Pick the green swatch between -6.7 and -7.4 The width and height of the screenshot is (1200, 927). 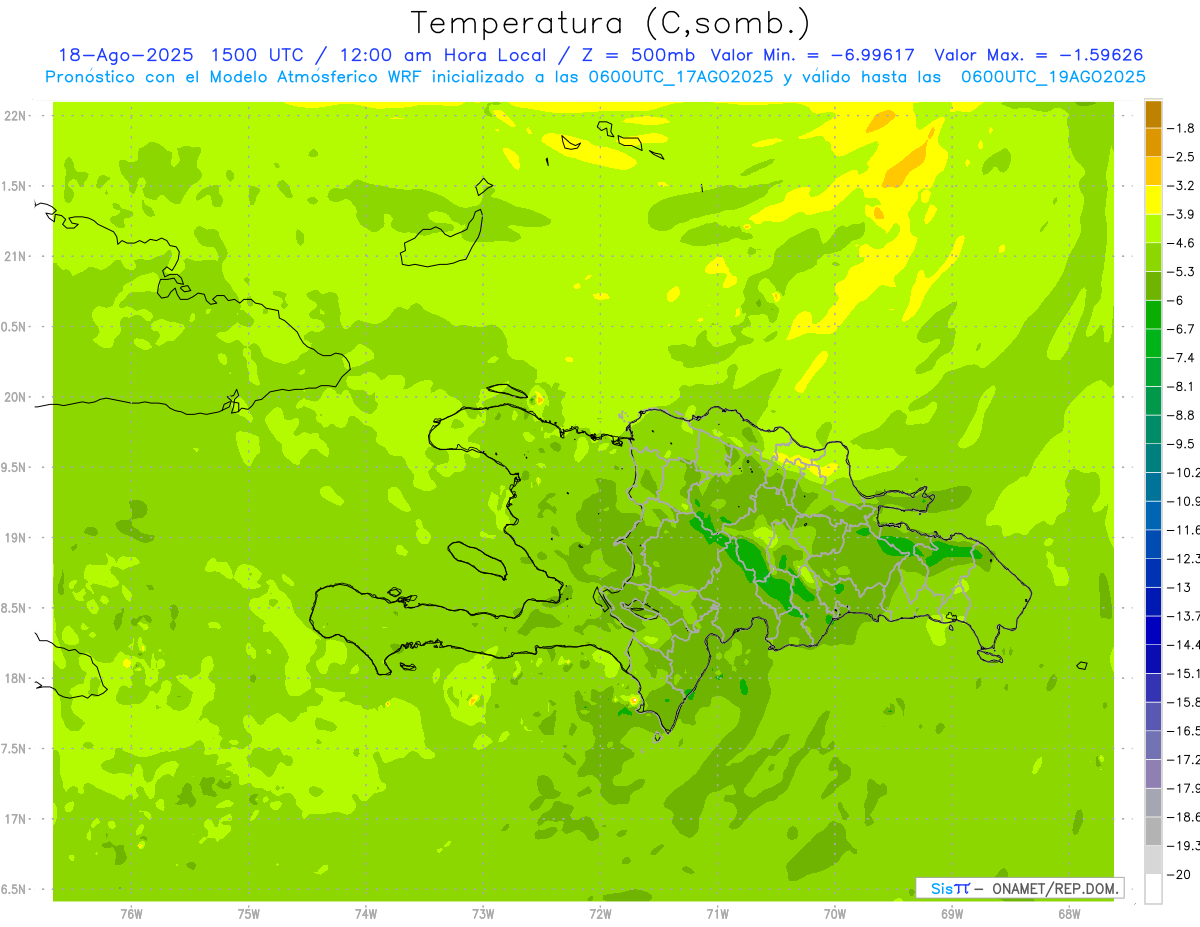tap(1153, 343)
